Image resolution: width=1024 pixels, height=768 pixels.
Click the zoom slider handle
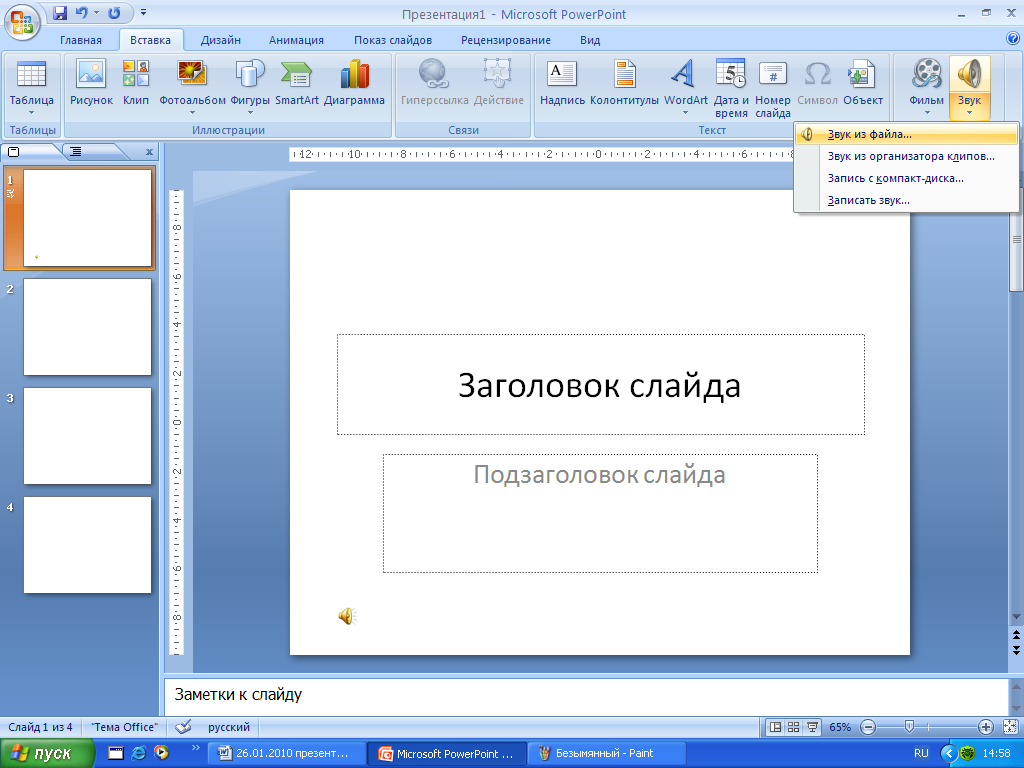coord(909,727)
